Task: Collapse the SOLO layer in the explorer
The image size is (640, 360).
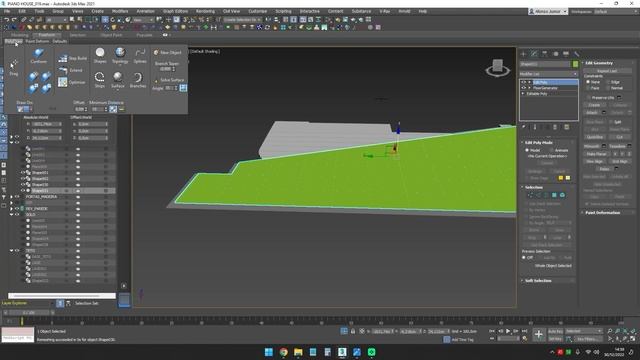Action: (x=11, y=215)
